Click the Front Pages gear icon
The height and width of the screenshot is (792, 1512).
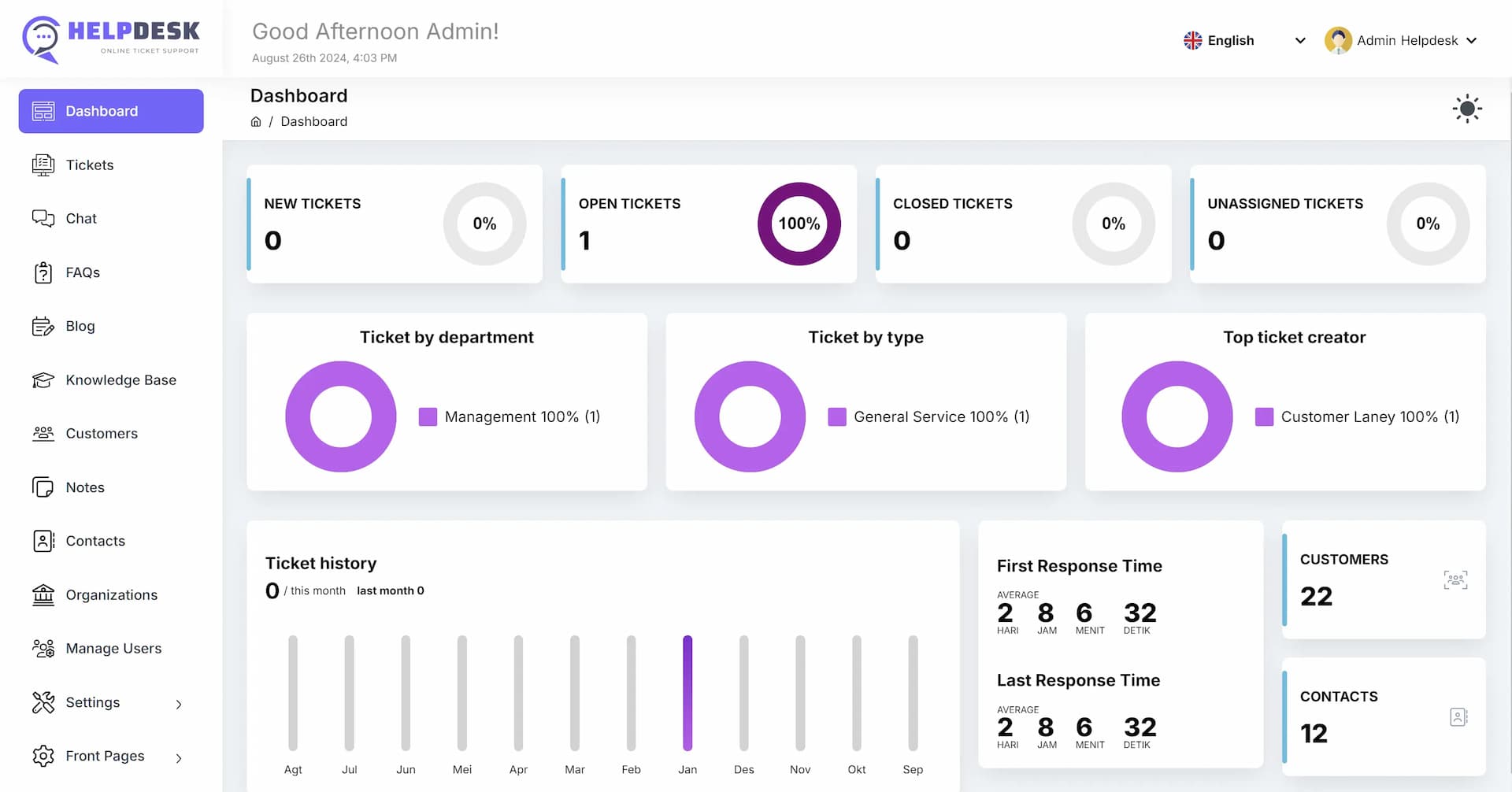(x=43, y=756)
